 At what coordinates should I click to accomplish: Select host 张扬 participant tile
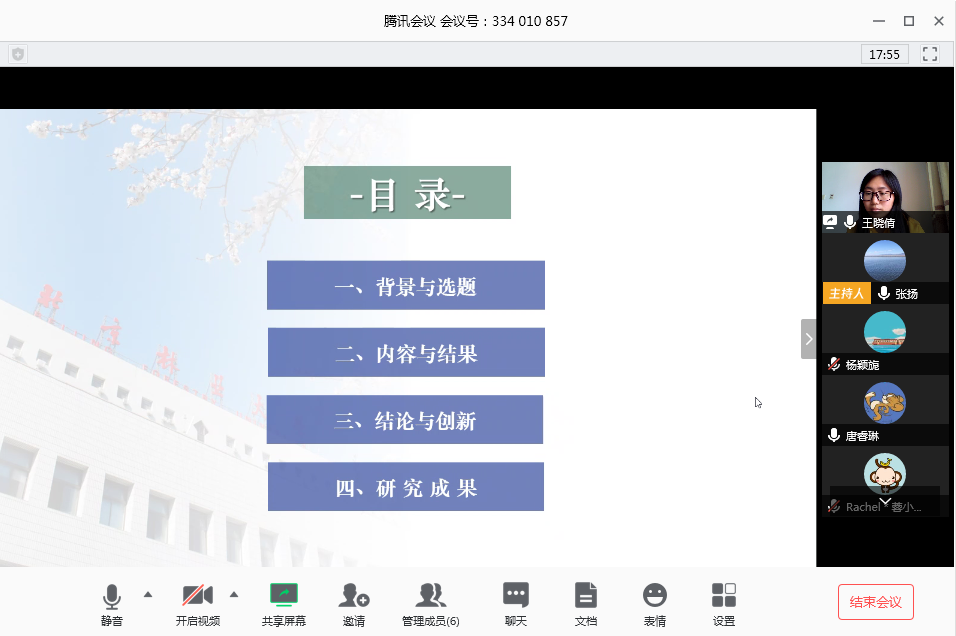[885, 268]
